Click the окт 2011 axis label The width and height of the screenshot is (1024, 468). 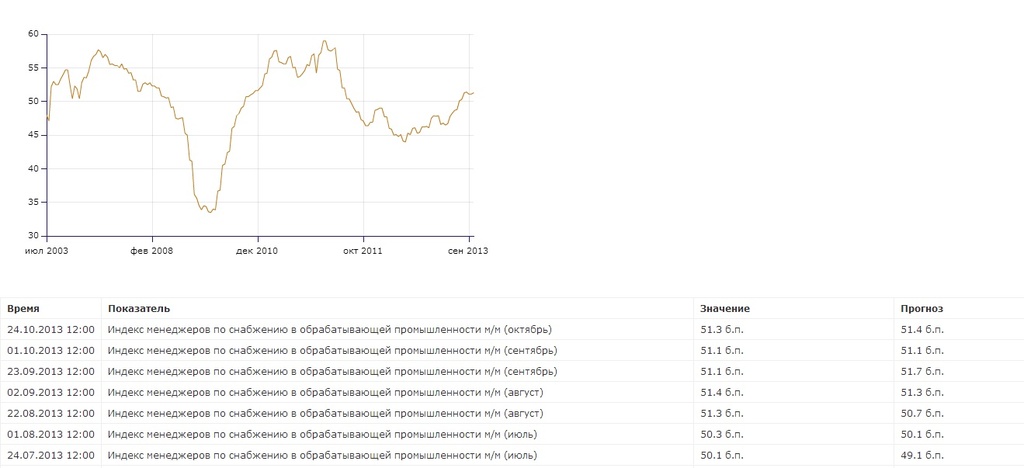[362, 251]
